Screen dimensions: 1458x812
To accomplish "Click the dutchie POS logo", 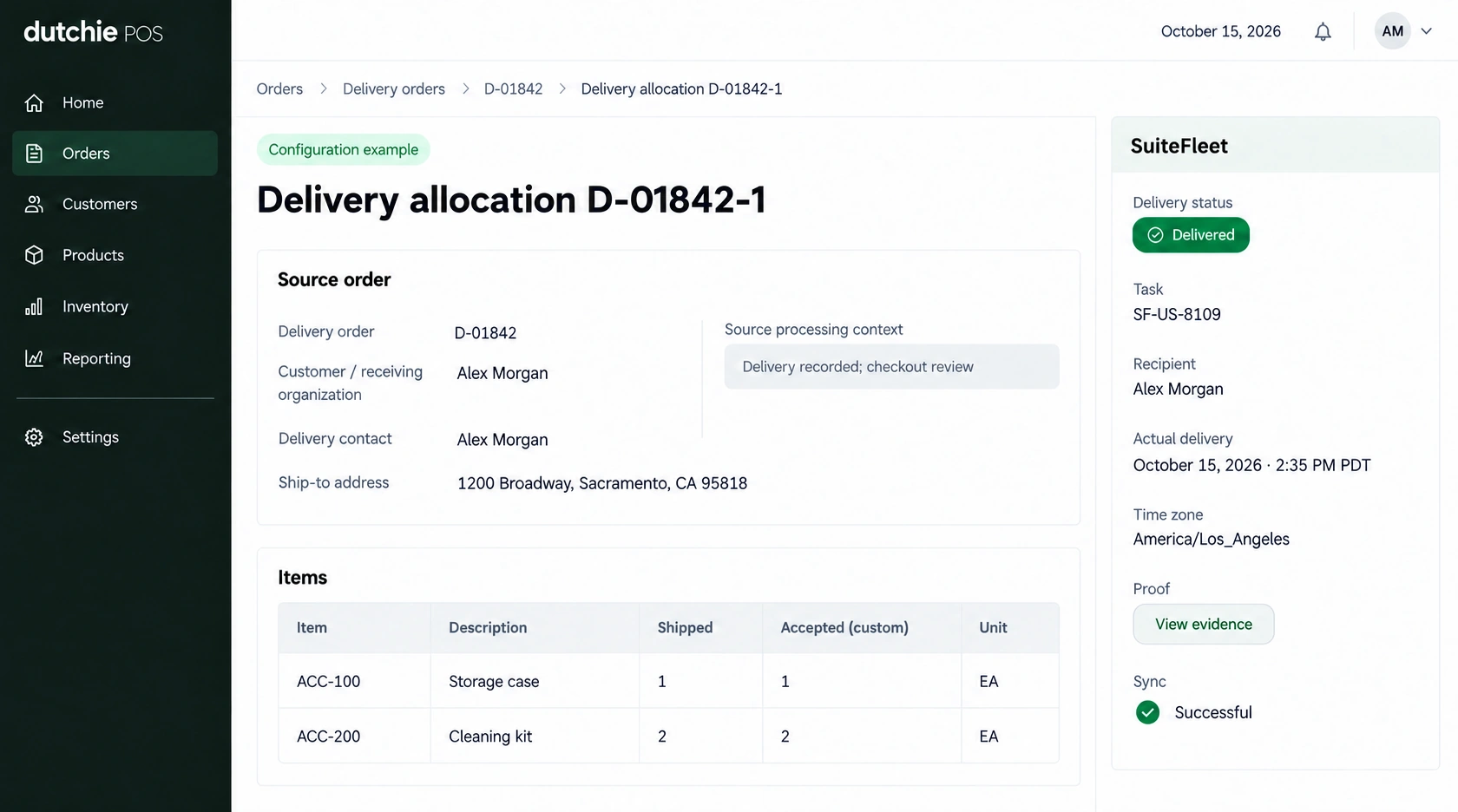I will (x=94, y=32).
